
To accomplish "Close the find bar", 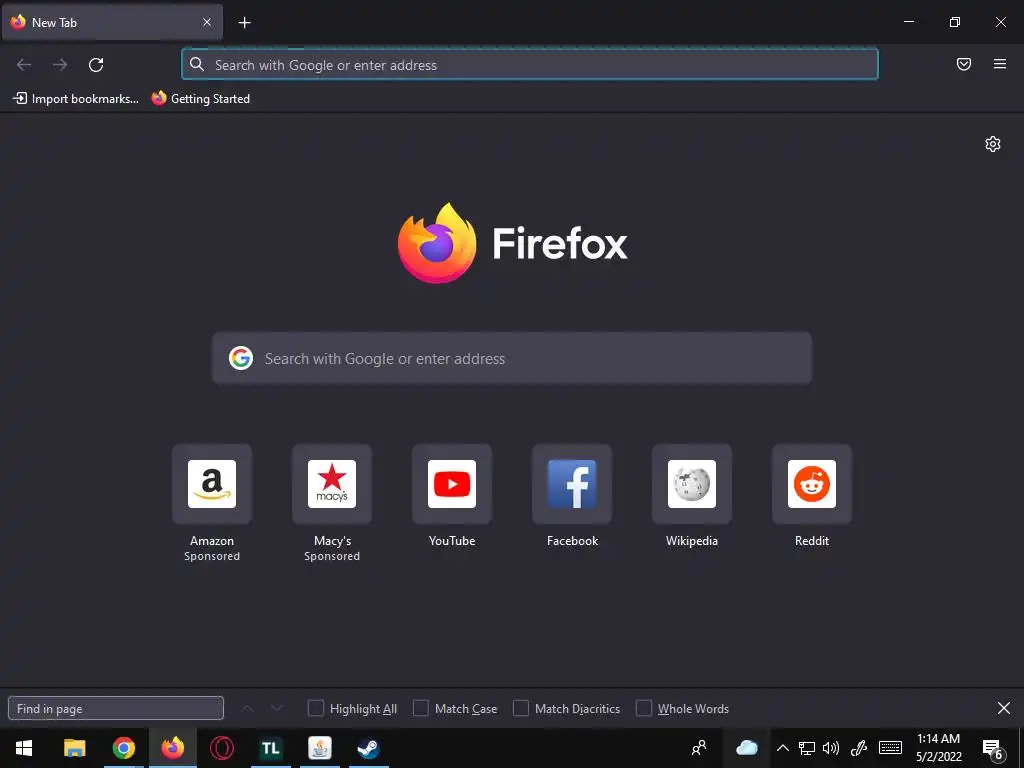I will tap(1004, 708).
